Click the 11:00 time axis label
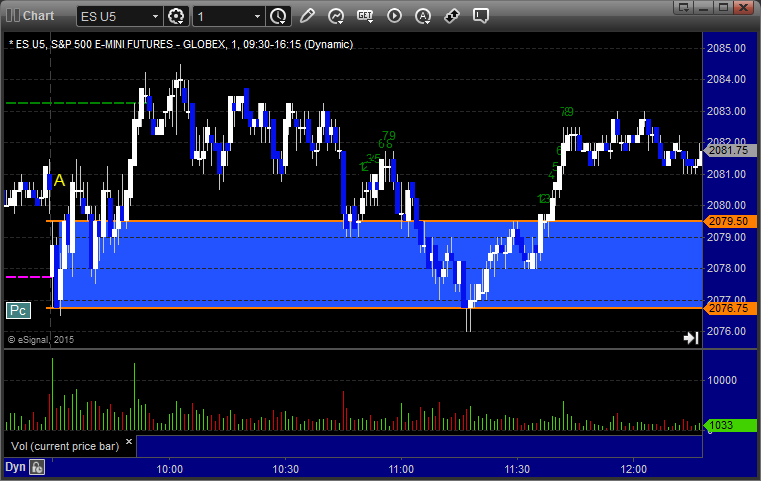 coord(401,469)
